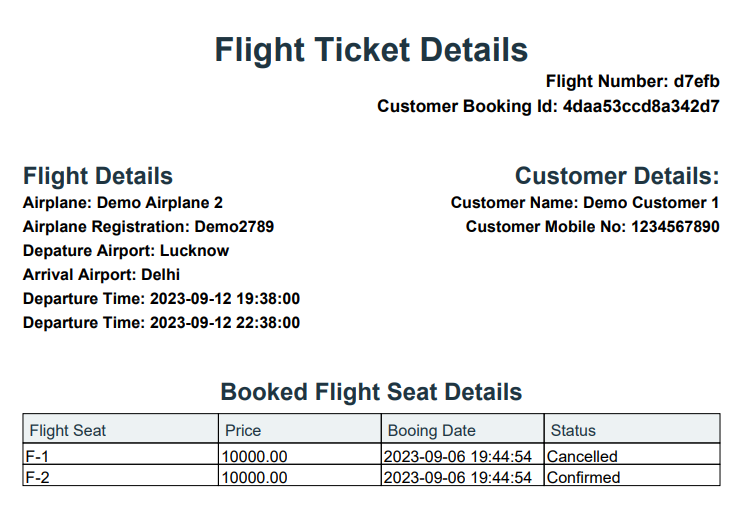Select the time line ending 22:38:00
This screenshot has height=521, width=743.
(162, 323)
